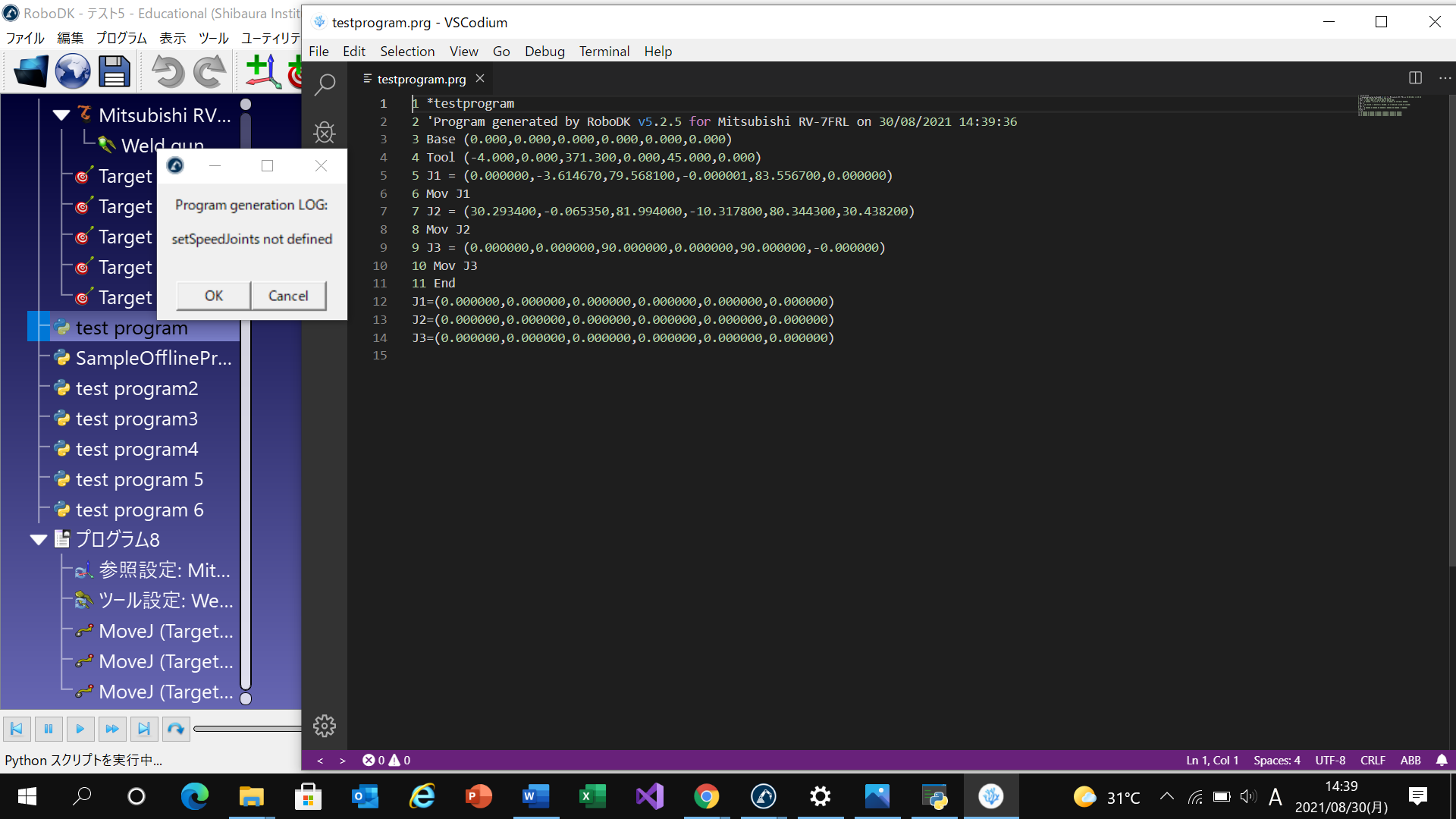Open the editor more actions ellipsis
The width and height of the screenshot is (1456, 819).
click(x=1445, y=78)
